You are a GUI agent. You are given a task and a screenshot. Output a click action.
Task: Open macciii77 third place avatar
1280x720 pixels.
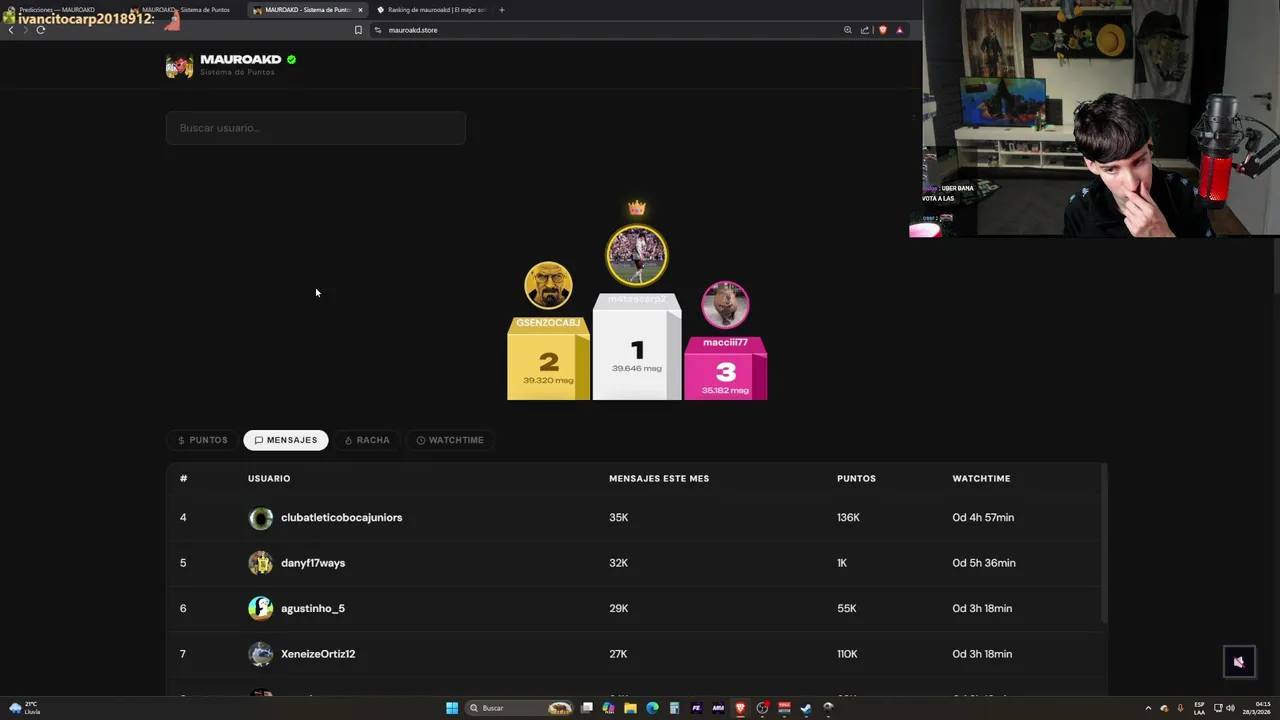click(725, 305)
